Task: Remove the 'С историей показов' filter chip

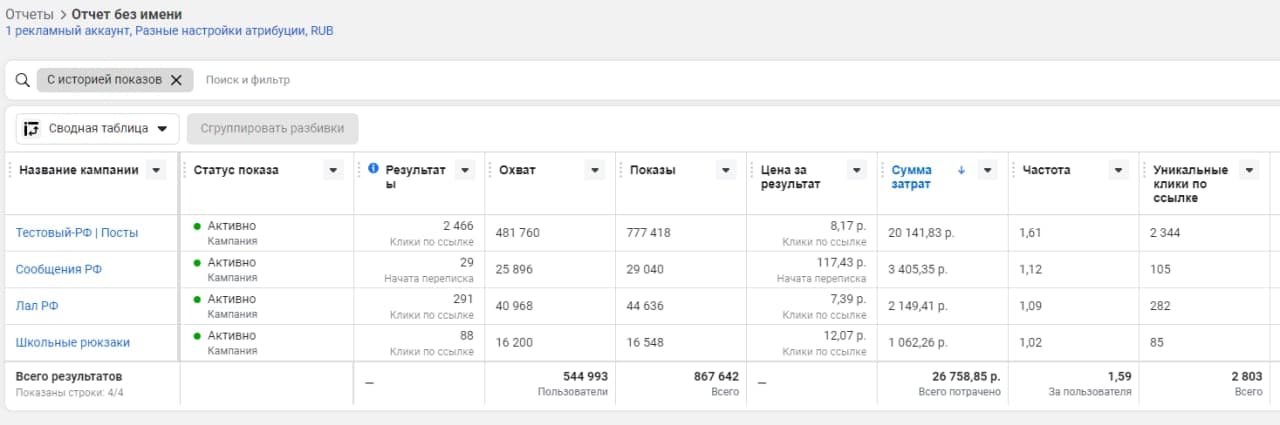Action: 176,80
